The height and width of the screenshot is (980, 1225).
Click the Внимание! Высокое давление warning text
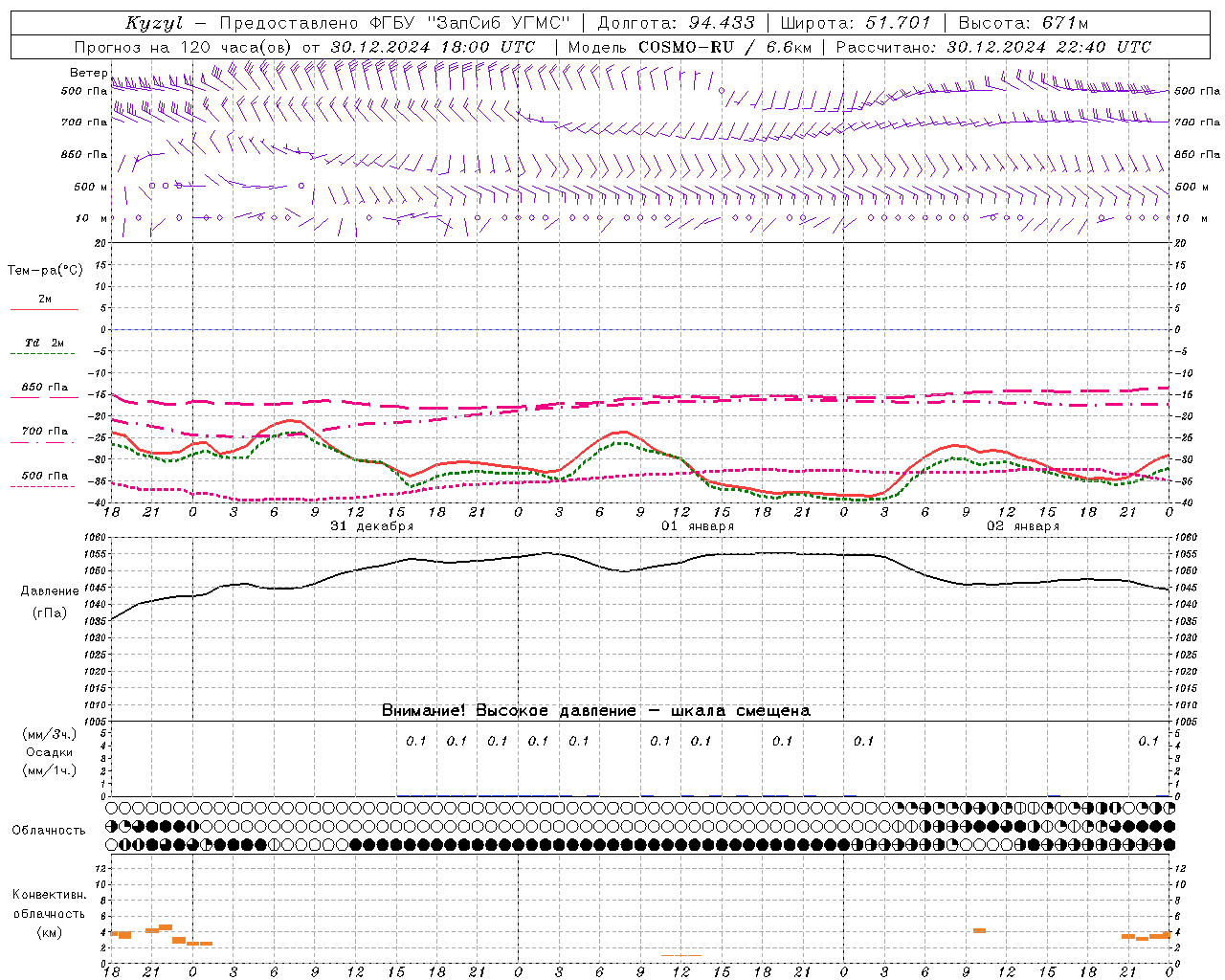click(x=596, y=710)
